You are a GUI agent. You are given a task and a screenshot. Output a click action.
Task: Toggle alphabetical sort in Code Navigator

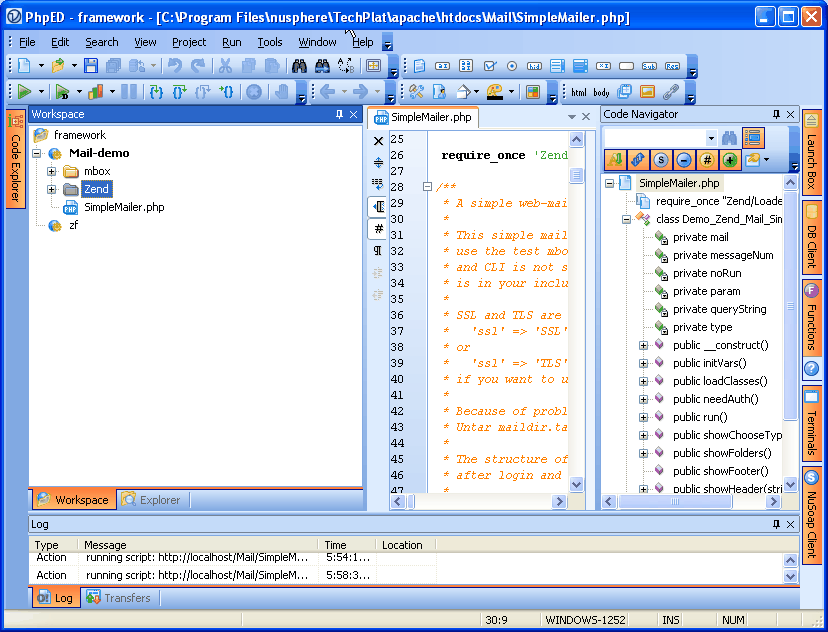tap(615, 159)
